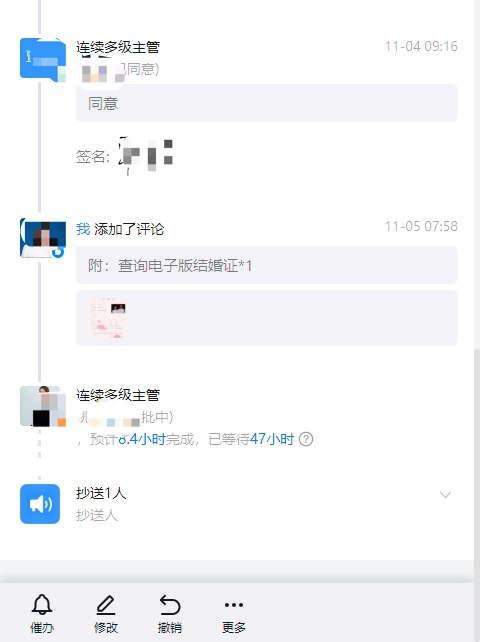Screen dimensions: 480x642
Task: Open the 更多 three-dots menu
Action: coord(234,605)
